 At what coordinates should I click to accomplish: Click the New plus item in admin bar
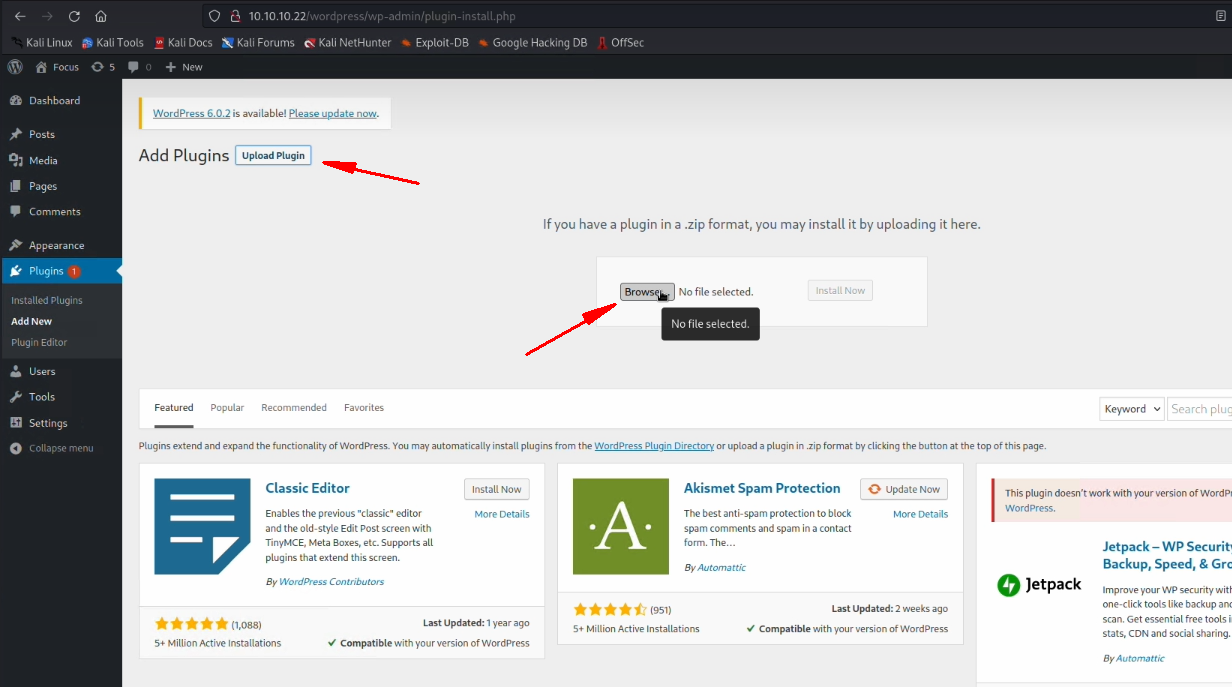click(x=184, y=67)
